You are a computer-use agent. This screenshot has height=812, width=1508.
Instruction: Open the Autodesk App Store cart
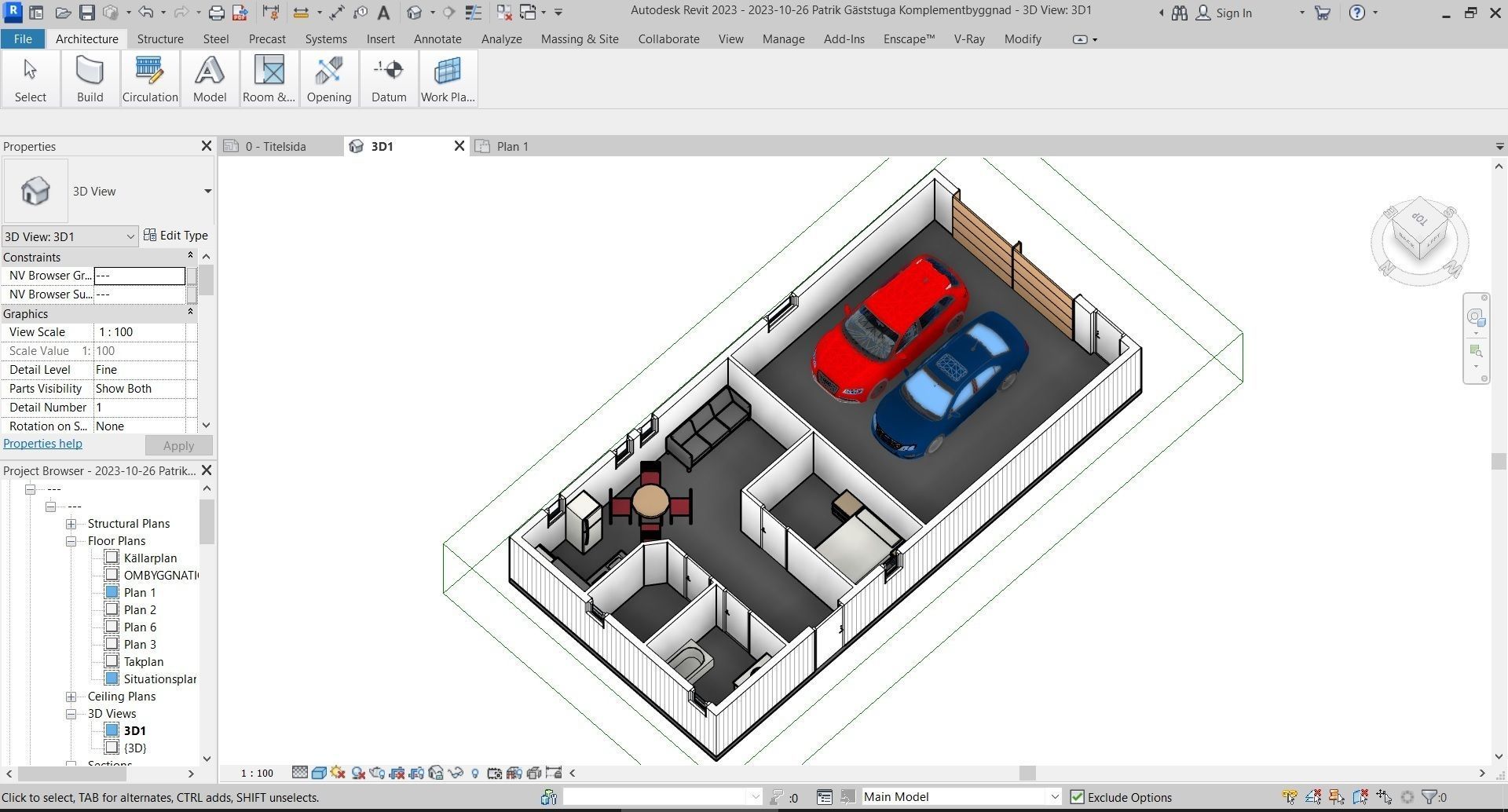1323,13
